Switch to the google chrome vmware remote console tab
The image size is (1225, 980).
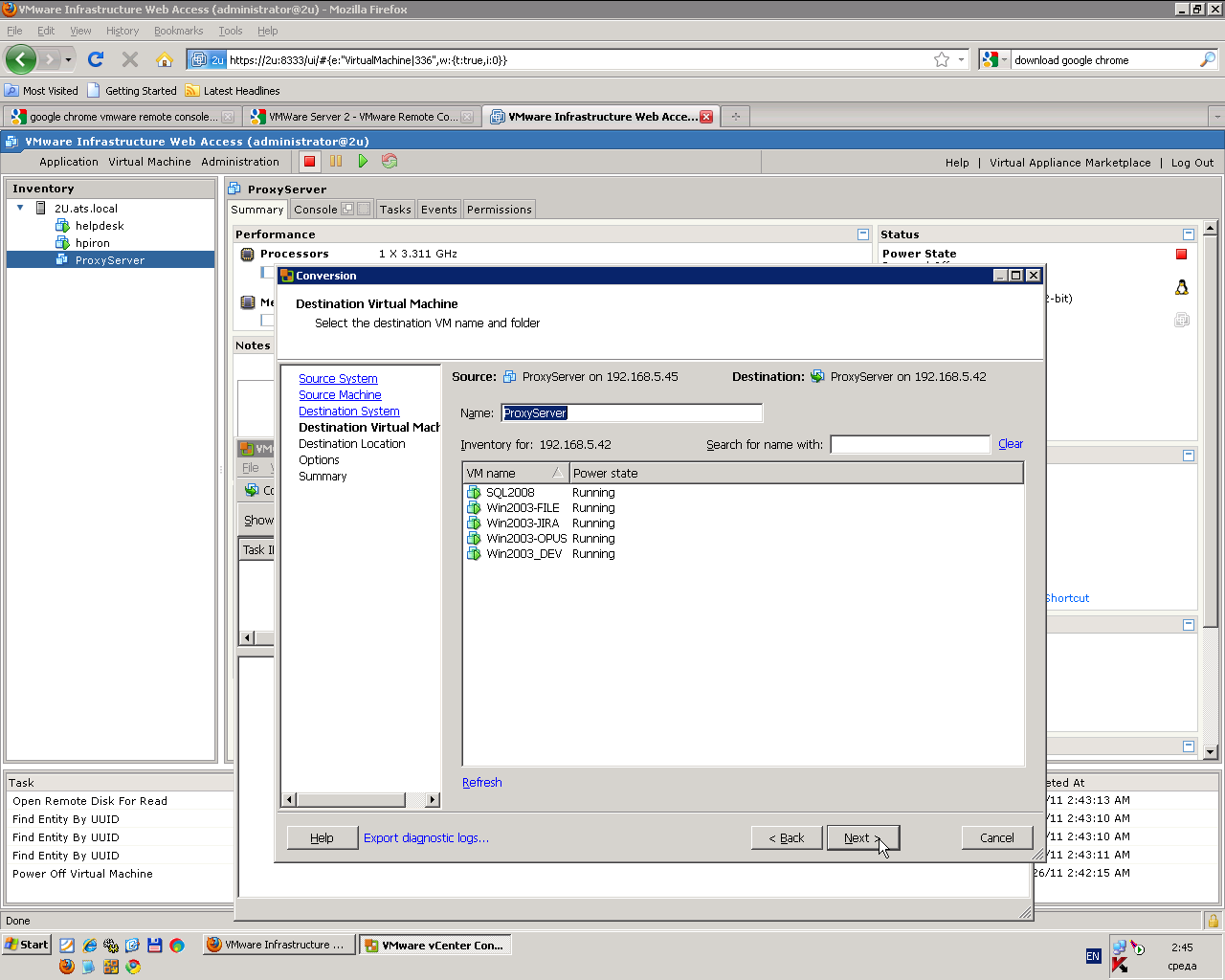click(x=122, y=117)
